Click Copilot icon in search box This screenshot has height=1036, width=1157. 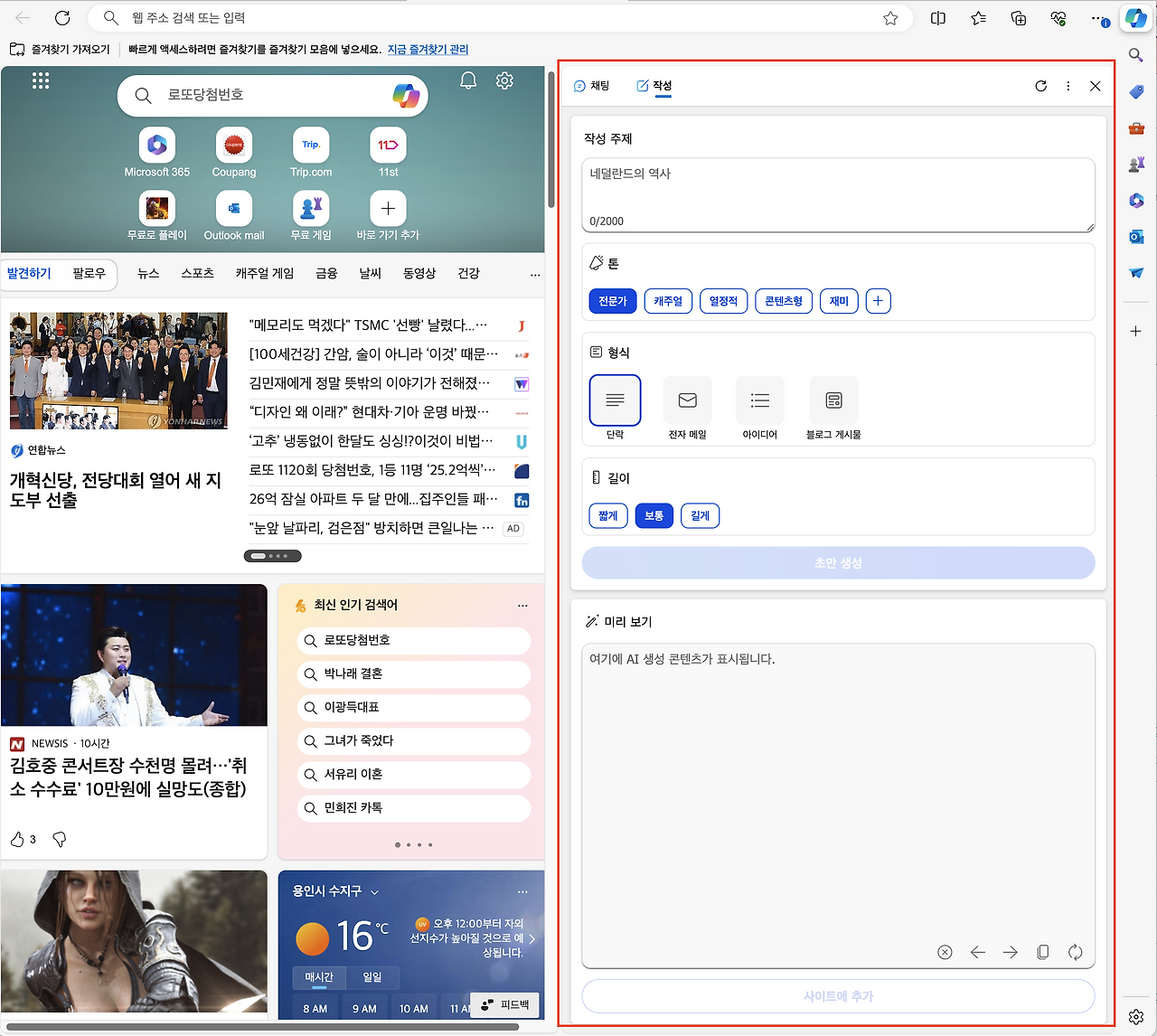406,95
